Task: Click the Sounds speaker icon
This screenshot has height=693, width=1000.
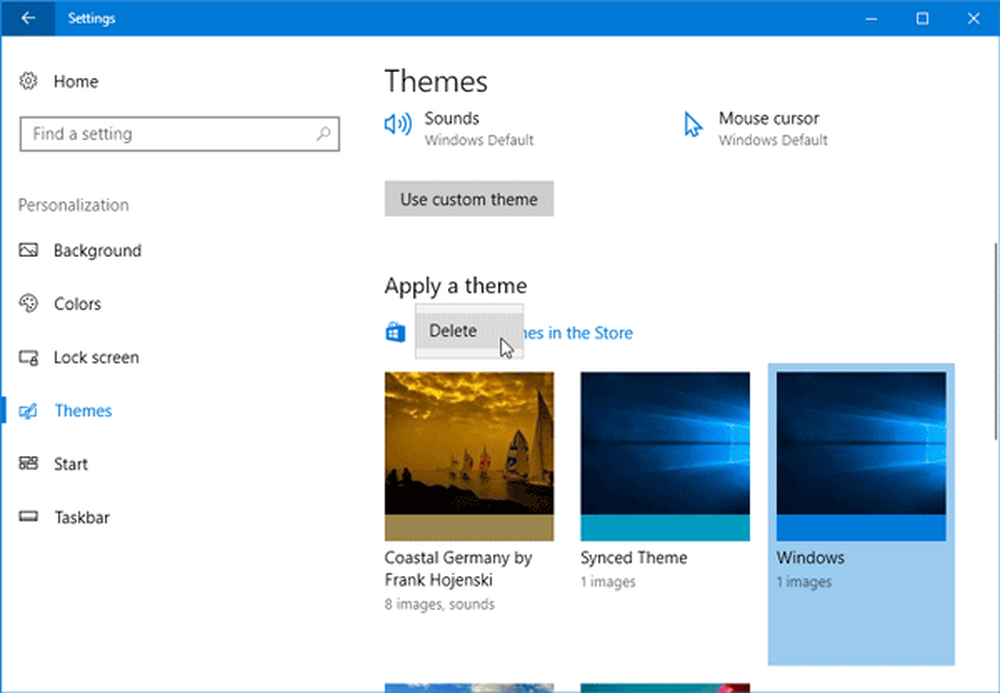Action: coord(398,124)
